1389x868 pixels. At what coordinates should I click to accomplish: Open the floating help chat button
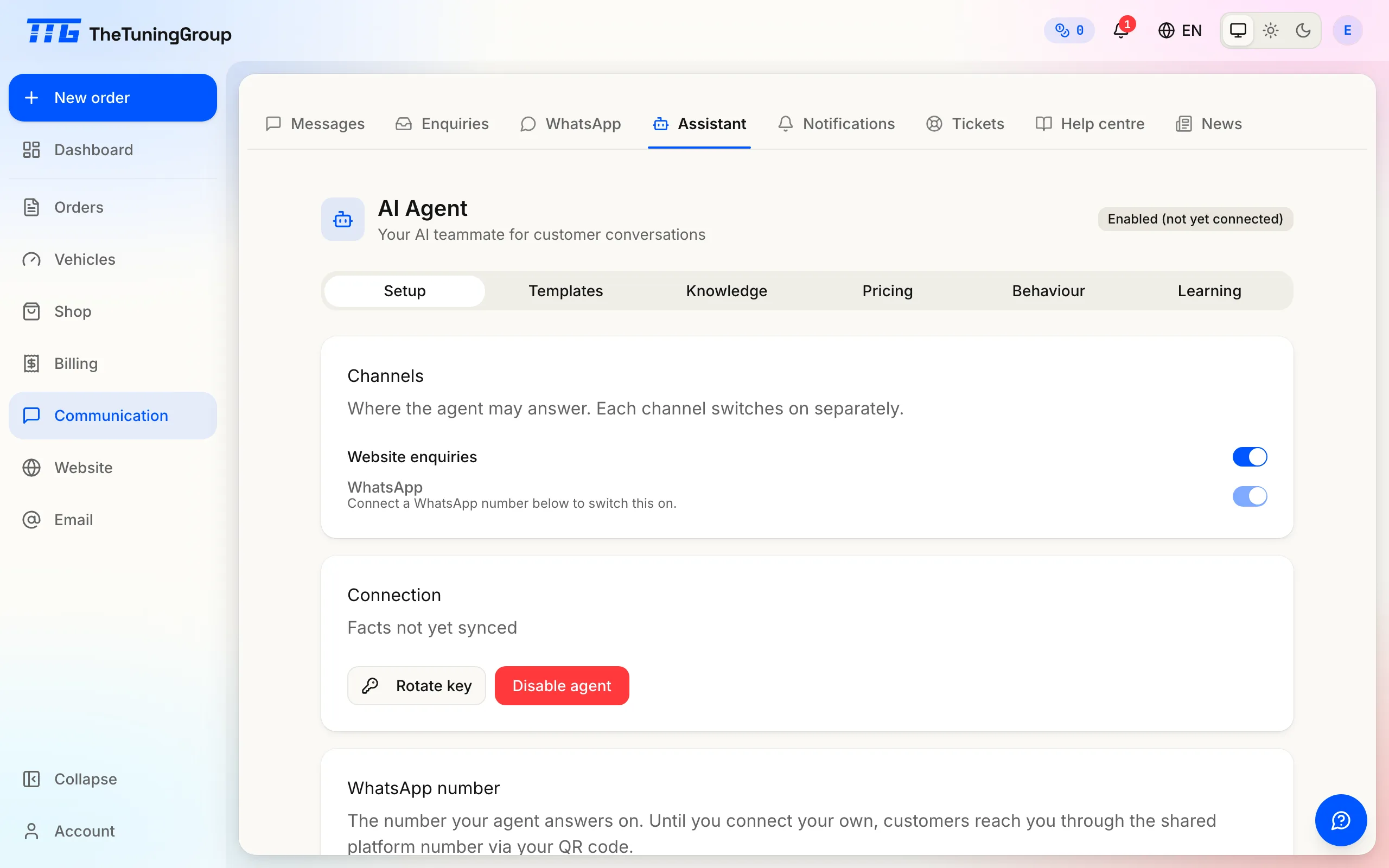(x=1341, y=820)
